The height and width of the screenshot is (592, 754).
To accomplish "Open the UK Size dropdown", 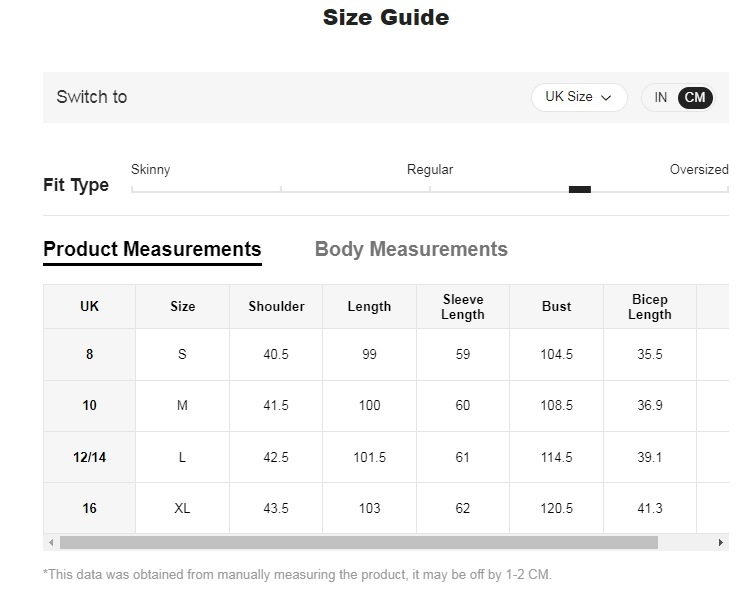I will click(x=578, y=97).
